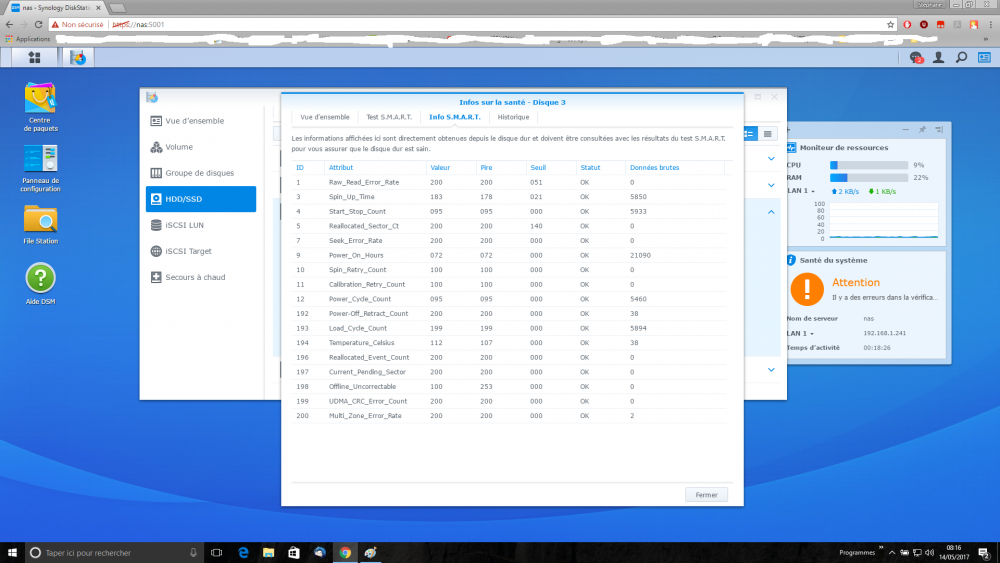Switch to Test S.M.A.R.T. tab
The image size is (1000, 563).
point(387,117)
